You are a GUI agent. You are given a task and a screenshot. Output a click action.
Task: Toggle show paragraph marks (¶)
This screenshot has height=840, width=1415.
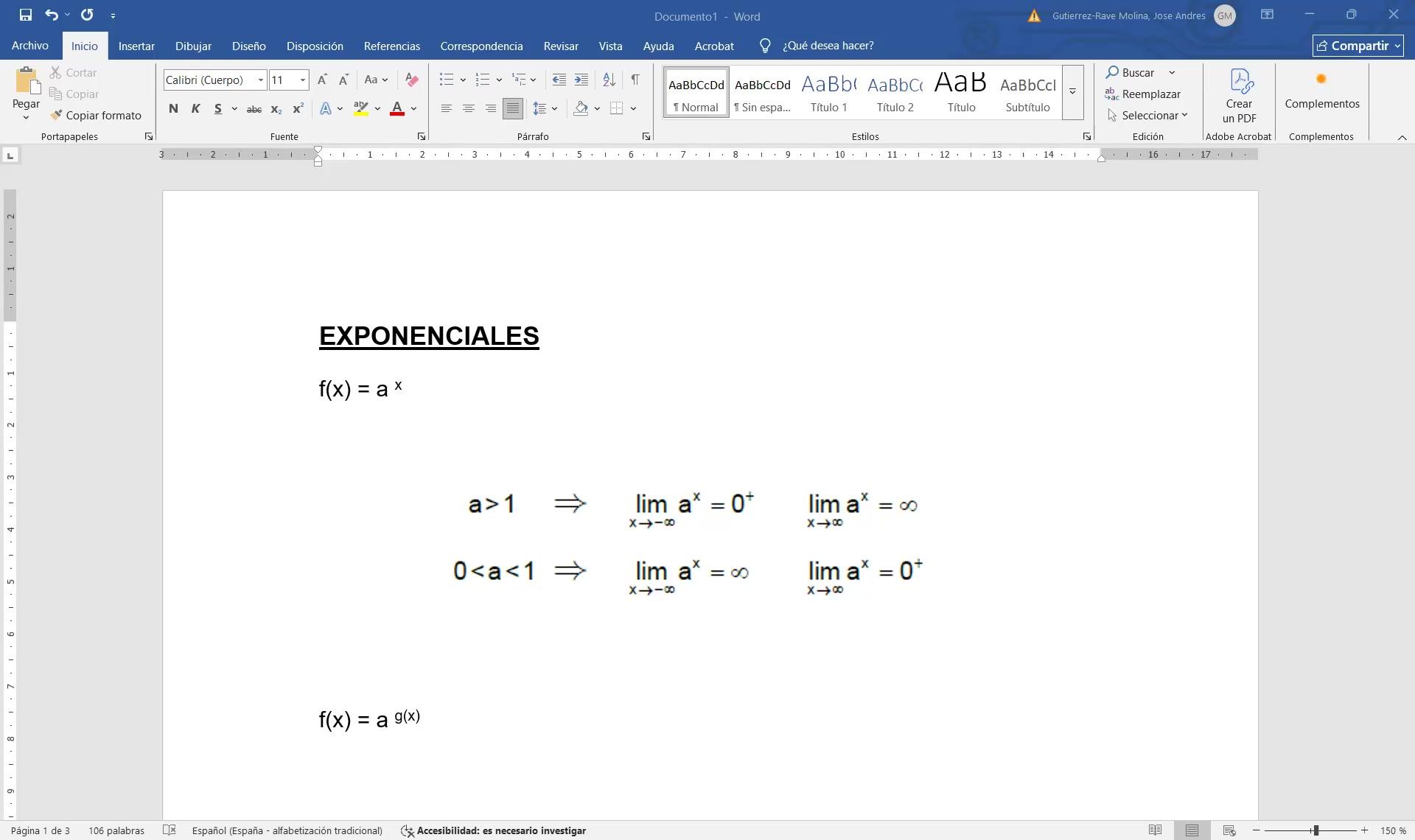[635, 80]
